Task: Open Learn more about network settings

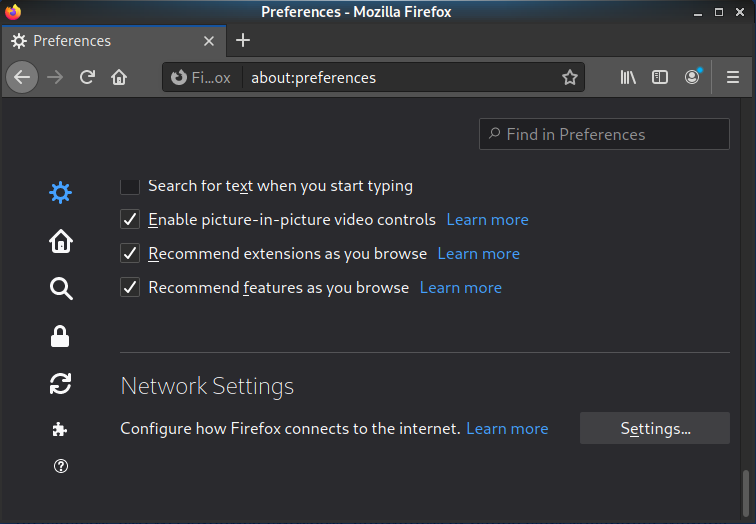Action: pyautogui.click(x=507, y=428)
